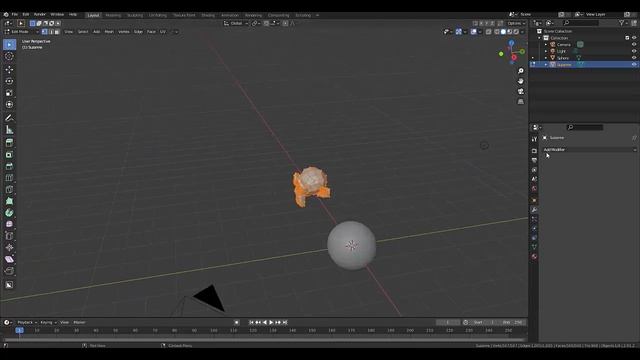The width and height of the screenshot is (640, 360).
Task: Click the zoom view magnifier icon
Action: point(521,71)
